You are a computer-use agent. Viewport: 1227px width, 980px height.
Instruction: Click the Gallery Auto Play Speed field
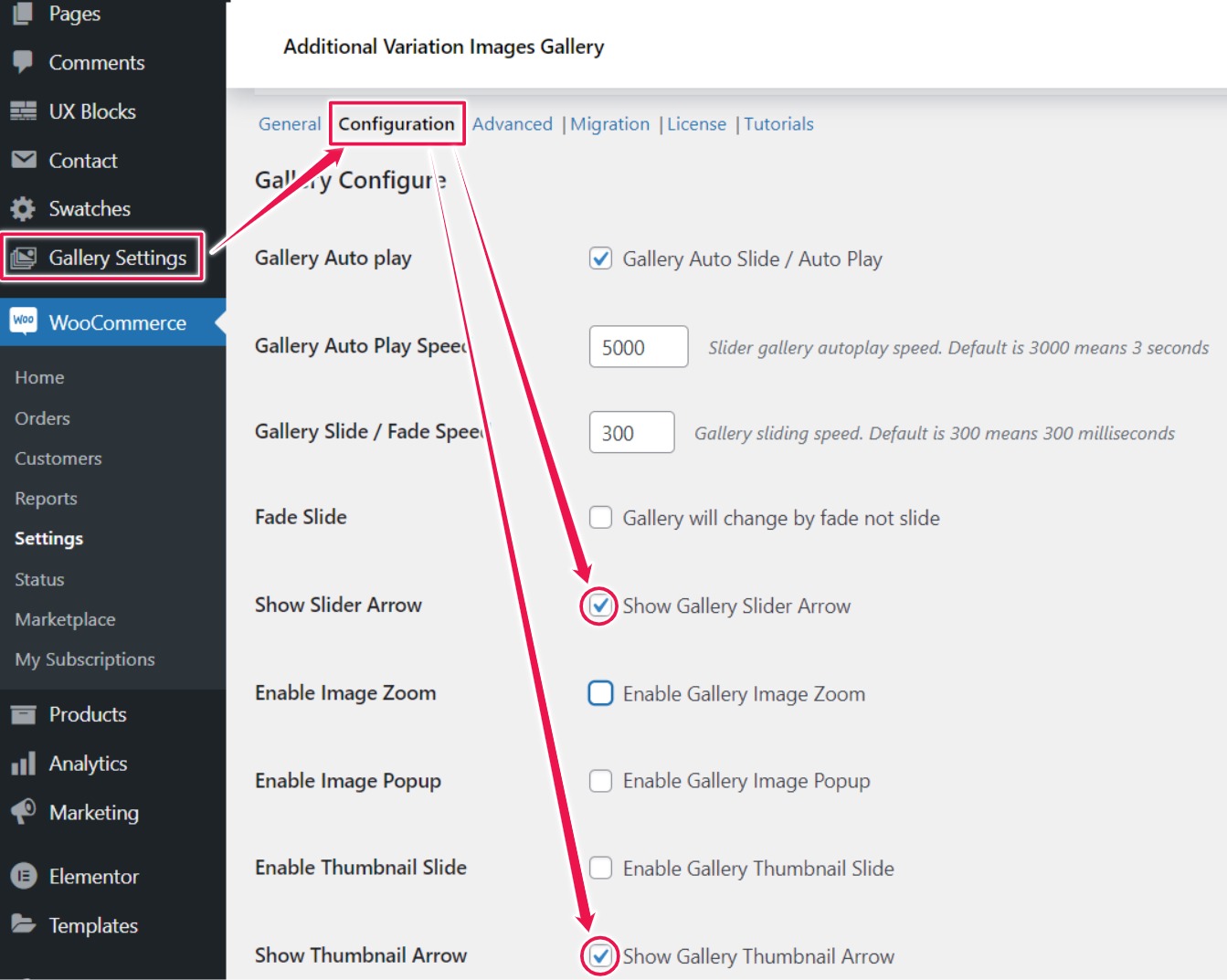coord(639,347)
